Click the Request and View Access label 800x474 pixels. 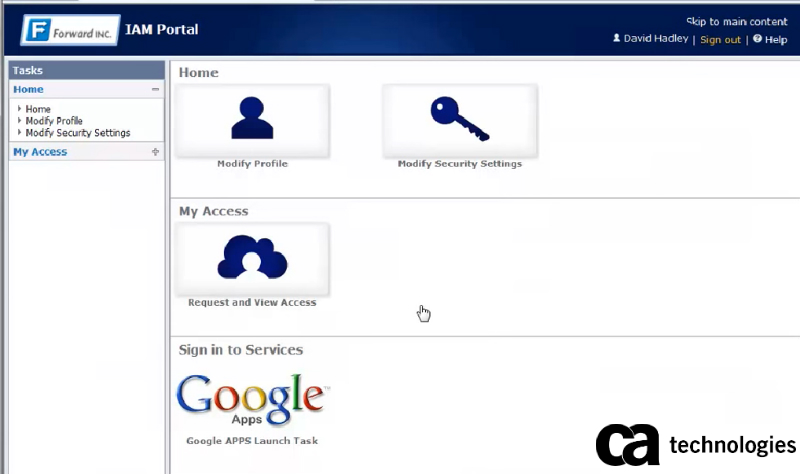252,303
